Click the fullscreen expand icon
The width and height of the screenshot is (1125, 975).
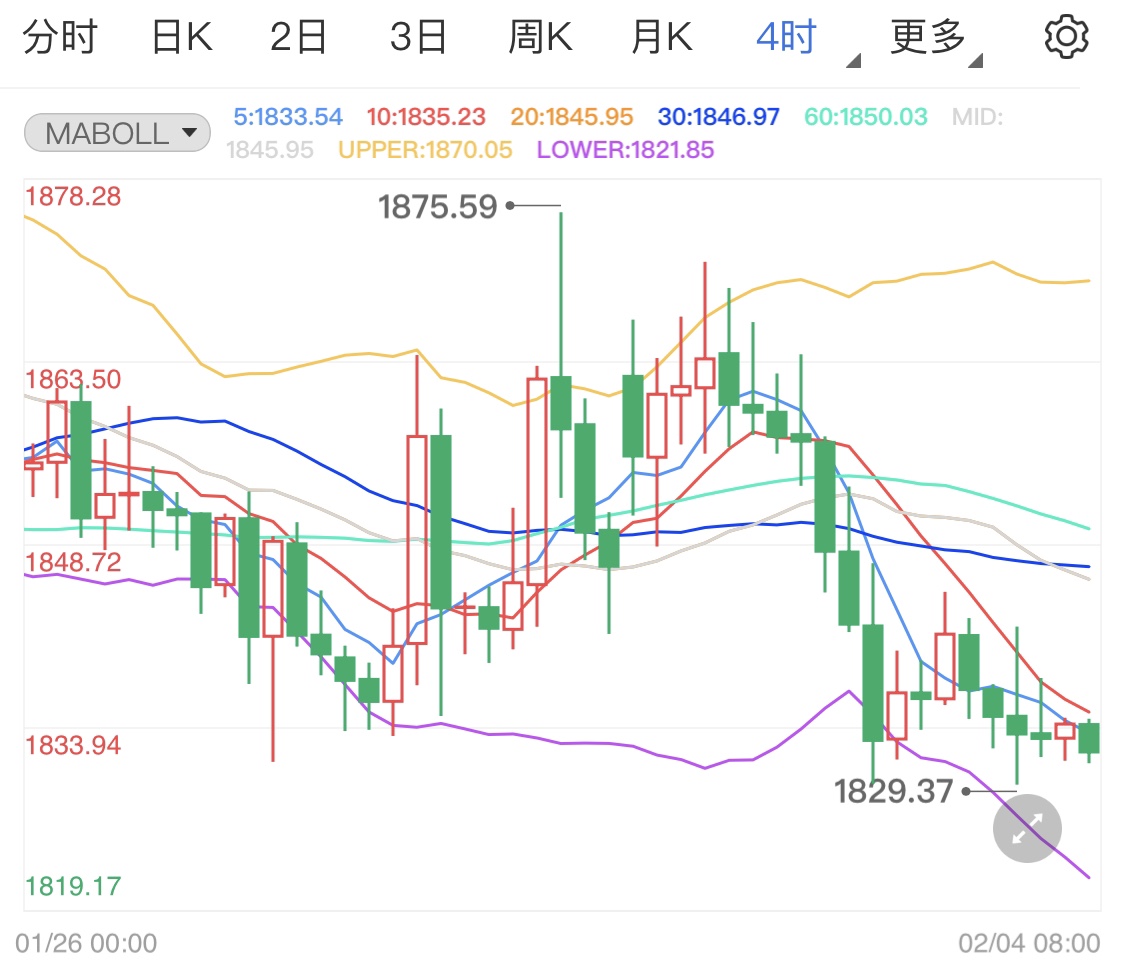[x=1026, y=828]
